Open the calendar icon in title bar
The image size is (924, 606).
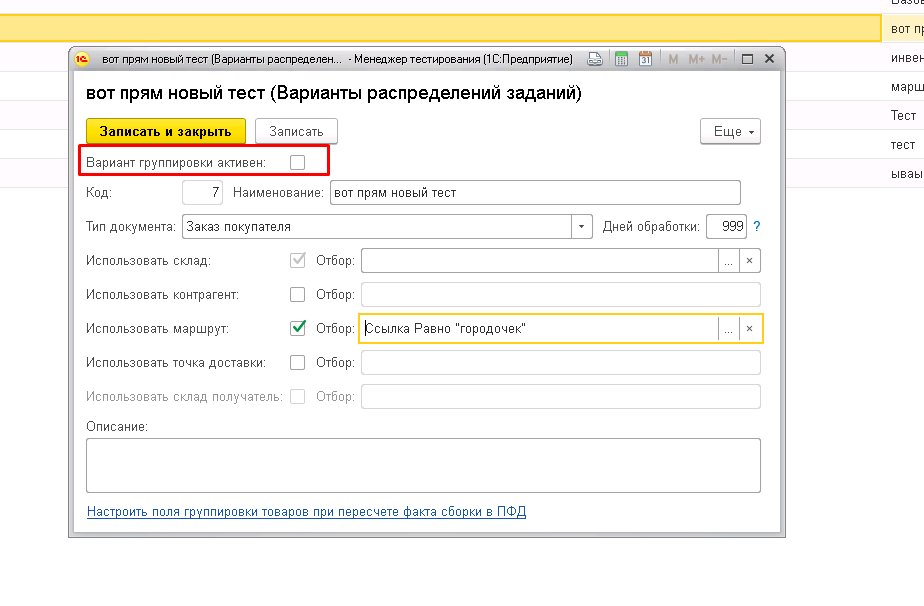(645, 59)
